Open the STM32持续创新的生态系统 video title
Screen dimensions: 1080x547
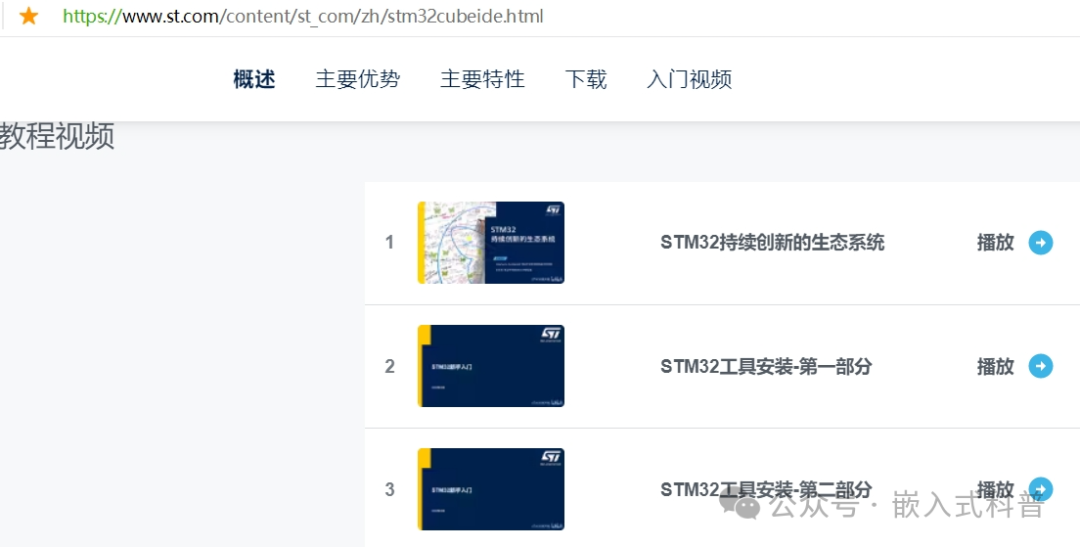coord(772,242)
